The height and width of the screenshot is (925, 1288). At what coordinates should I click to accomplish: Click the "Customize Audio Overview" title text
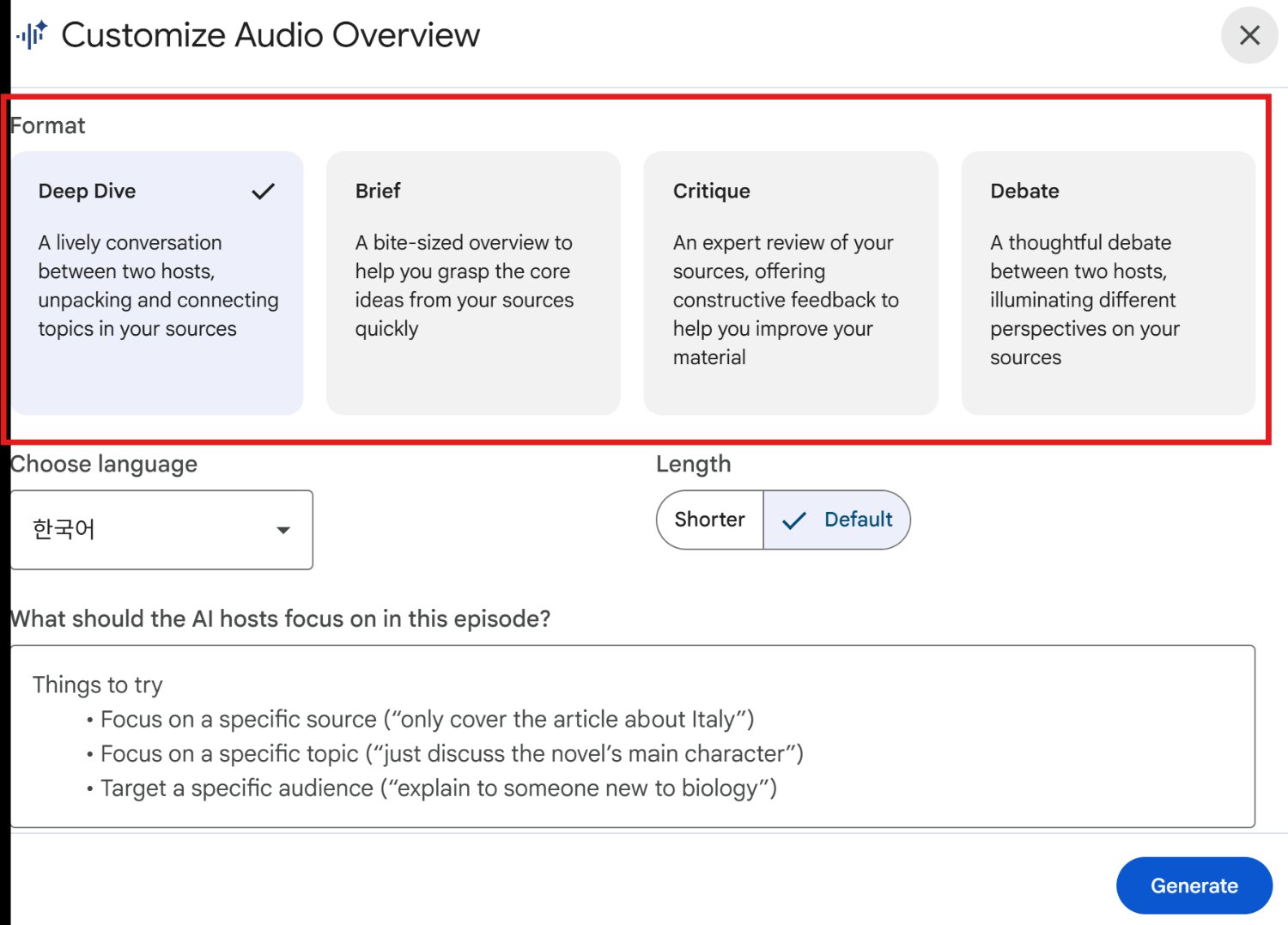[x=270, y=35]
